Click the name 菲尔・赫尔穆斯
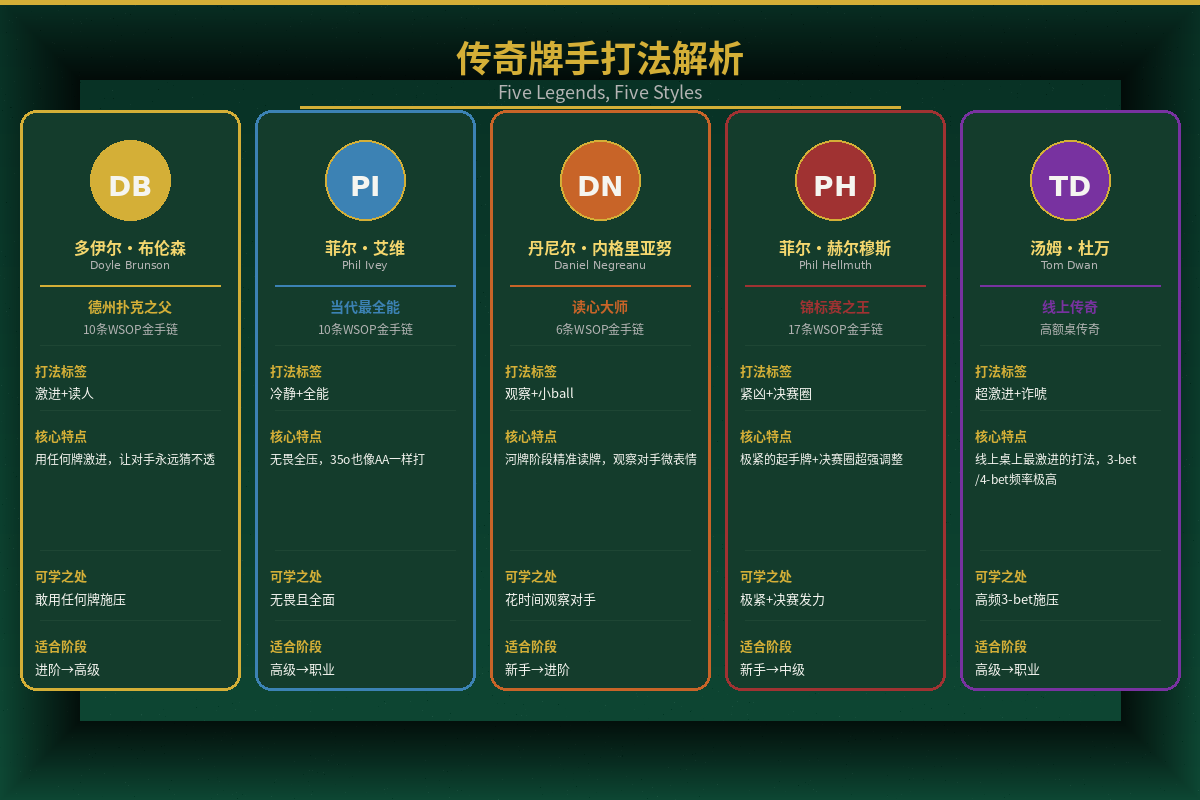 [835, 248]
